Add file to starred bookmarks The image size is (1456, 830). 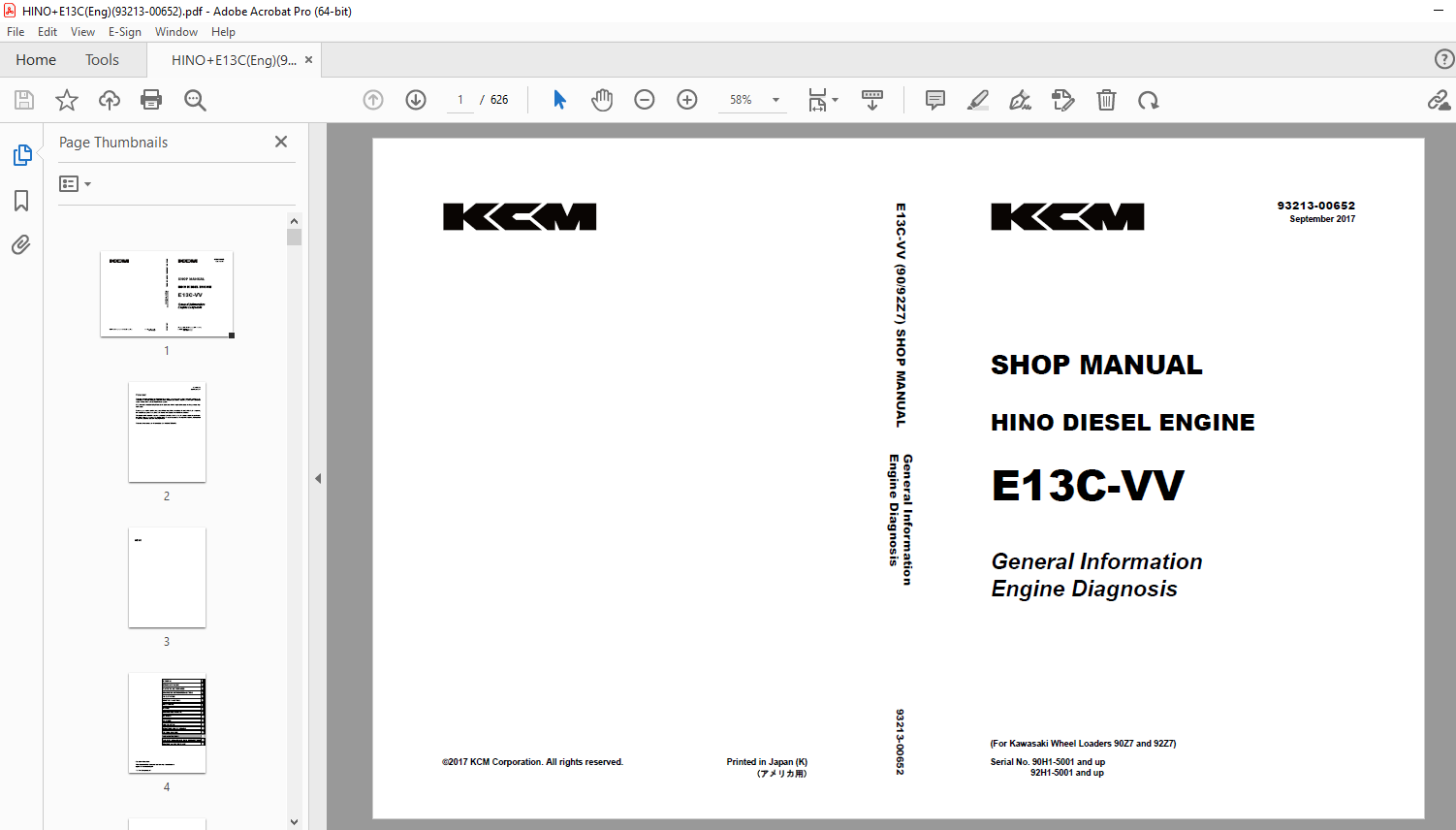click(x=67, y=100)
